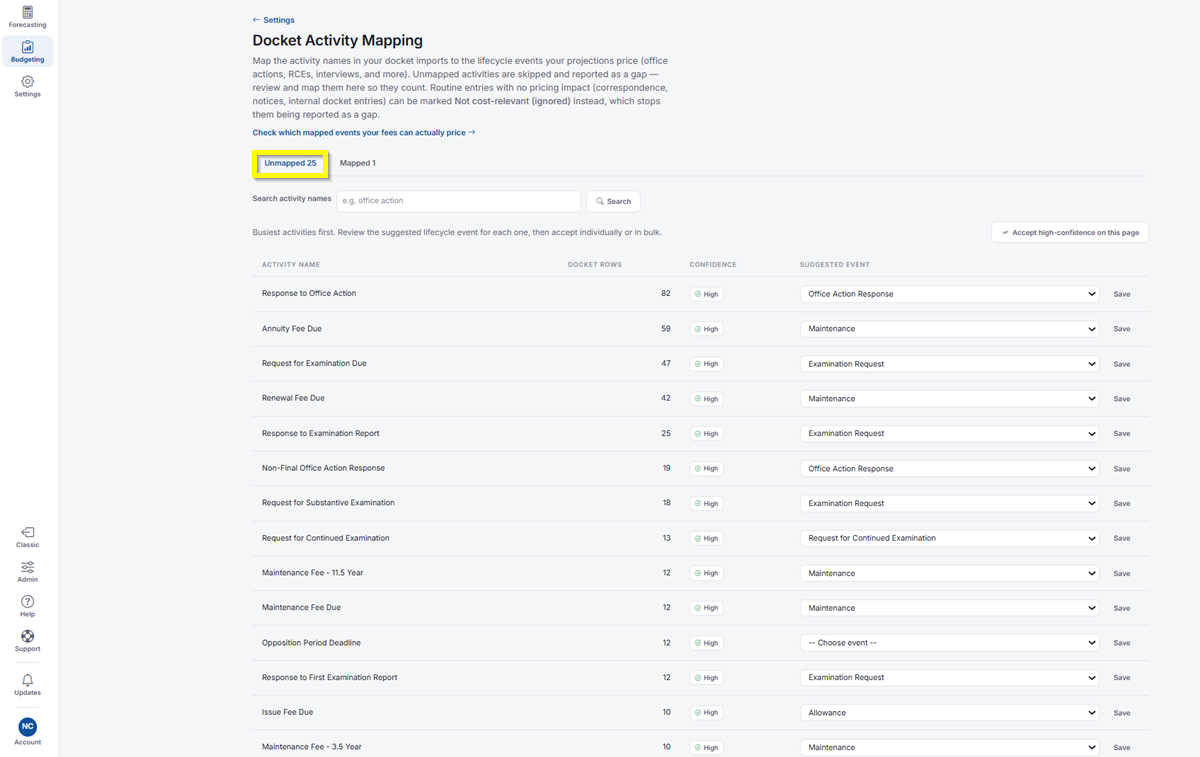The image size is (1200, 757).
Task: Save the Maintenance Fee - 11.5 Year mapping
Action: pyautogui.click(x=1122, y=573)
